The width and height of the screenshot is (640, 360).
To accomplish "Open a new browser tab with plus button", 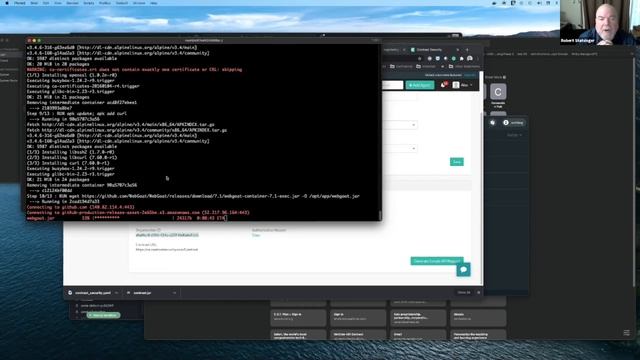I will pos(467,50).
